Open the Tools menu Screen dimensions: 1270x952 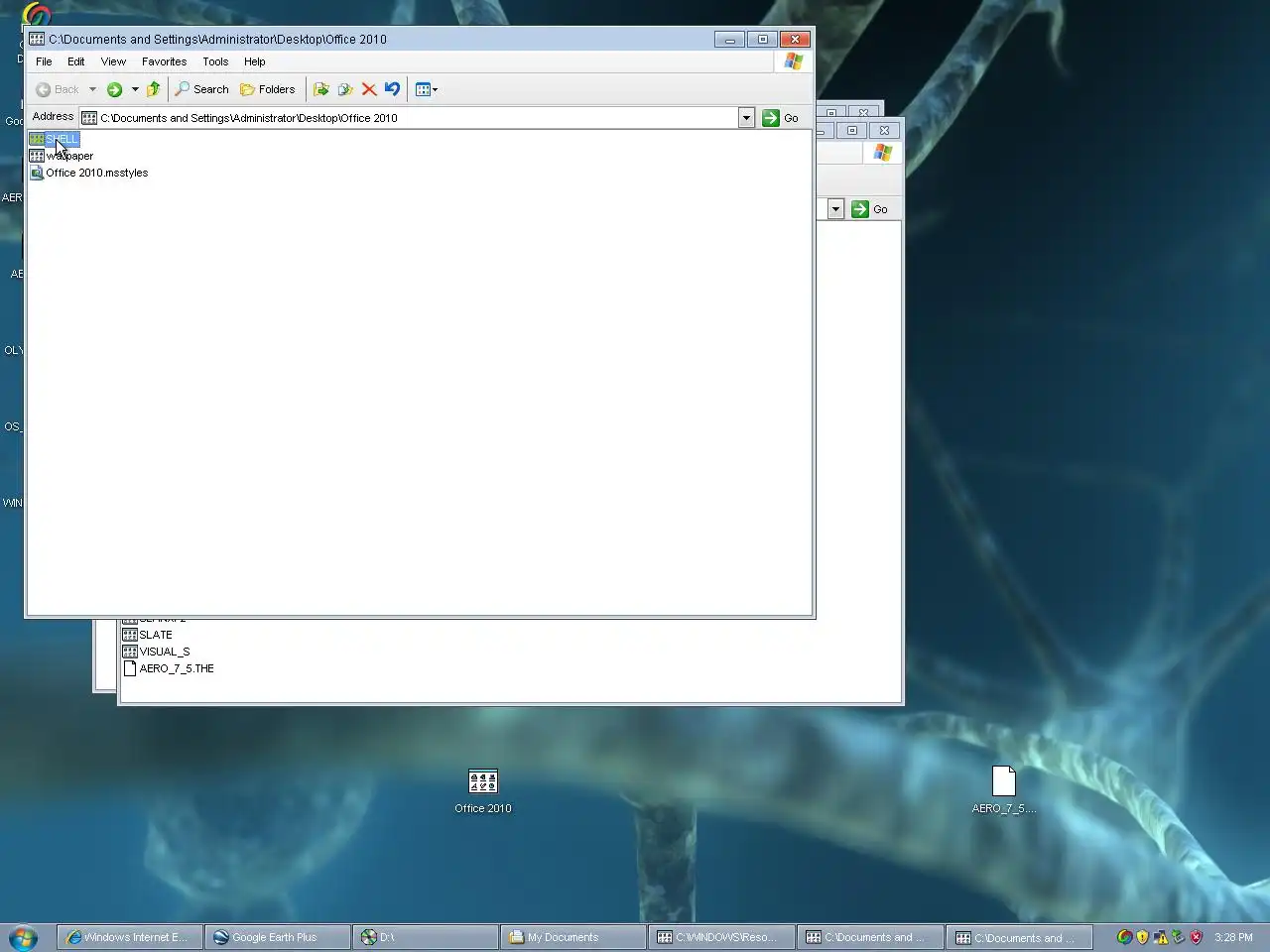click(x=215, y=61)
